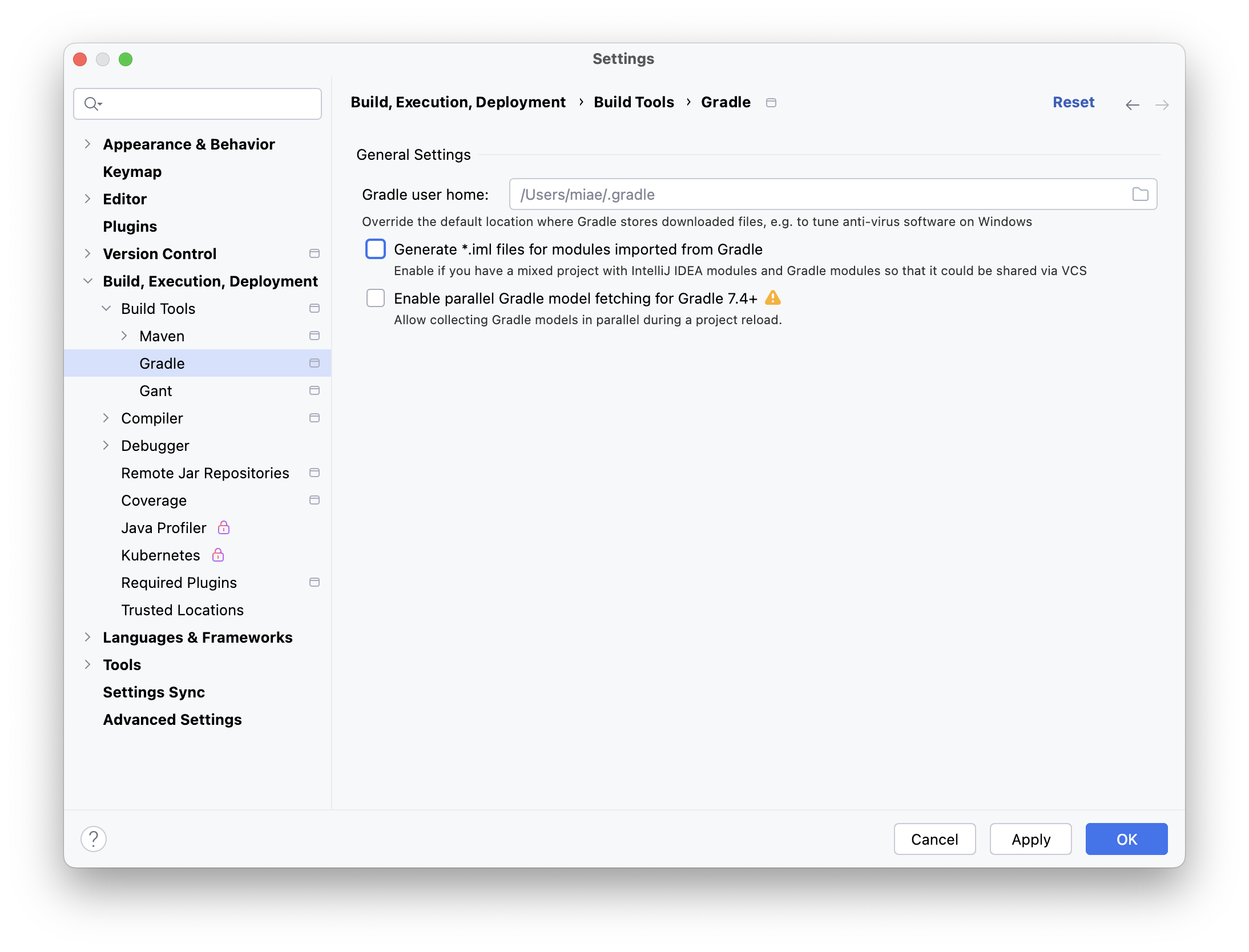Click the lock icon next to Java Profiler
Viewport: 1249px width, 952px height.
224,527
